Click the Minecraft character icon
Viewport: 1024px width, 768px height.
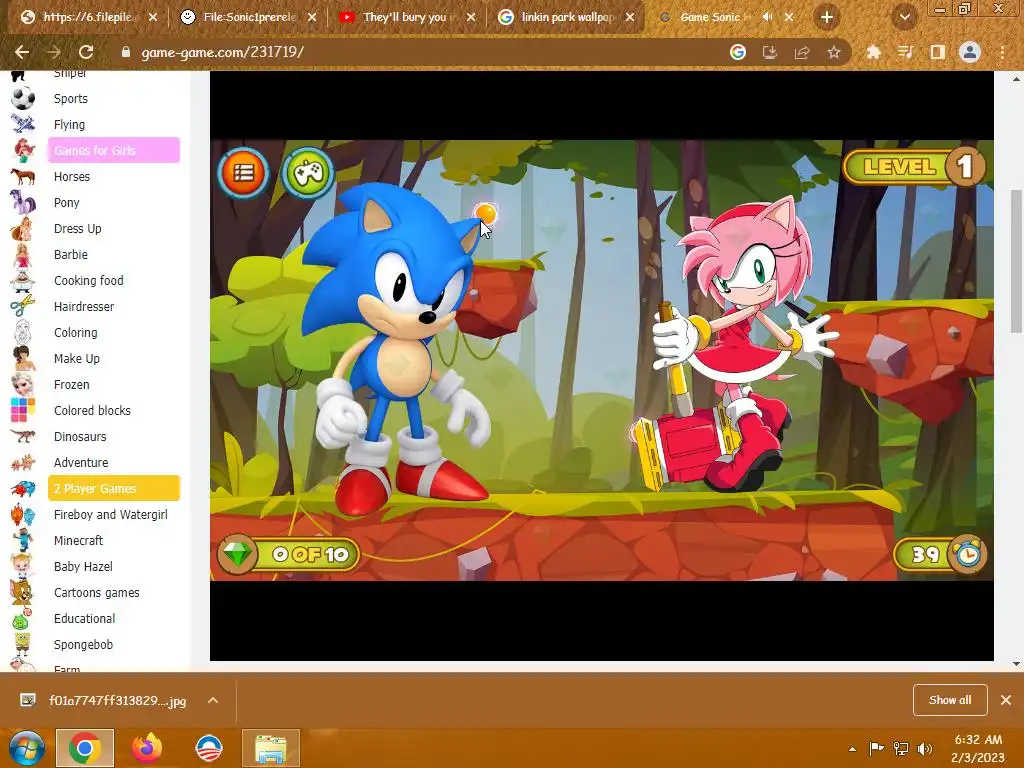coord(23,541)
